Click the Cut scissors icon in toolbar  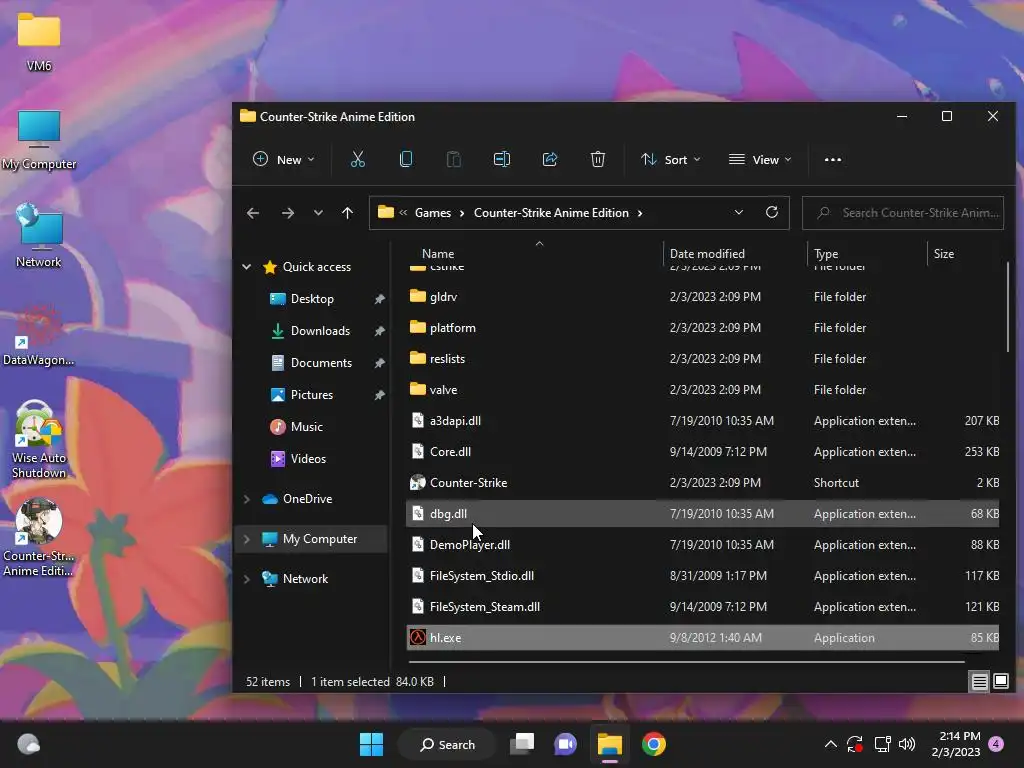(357, 159)
